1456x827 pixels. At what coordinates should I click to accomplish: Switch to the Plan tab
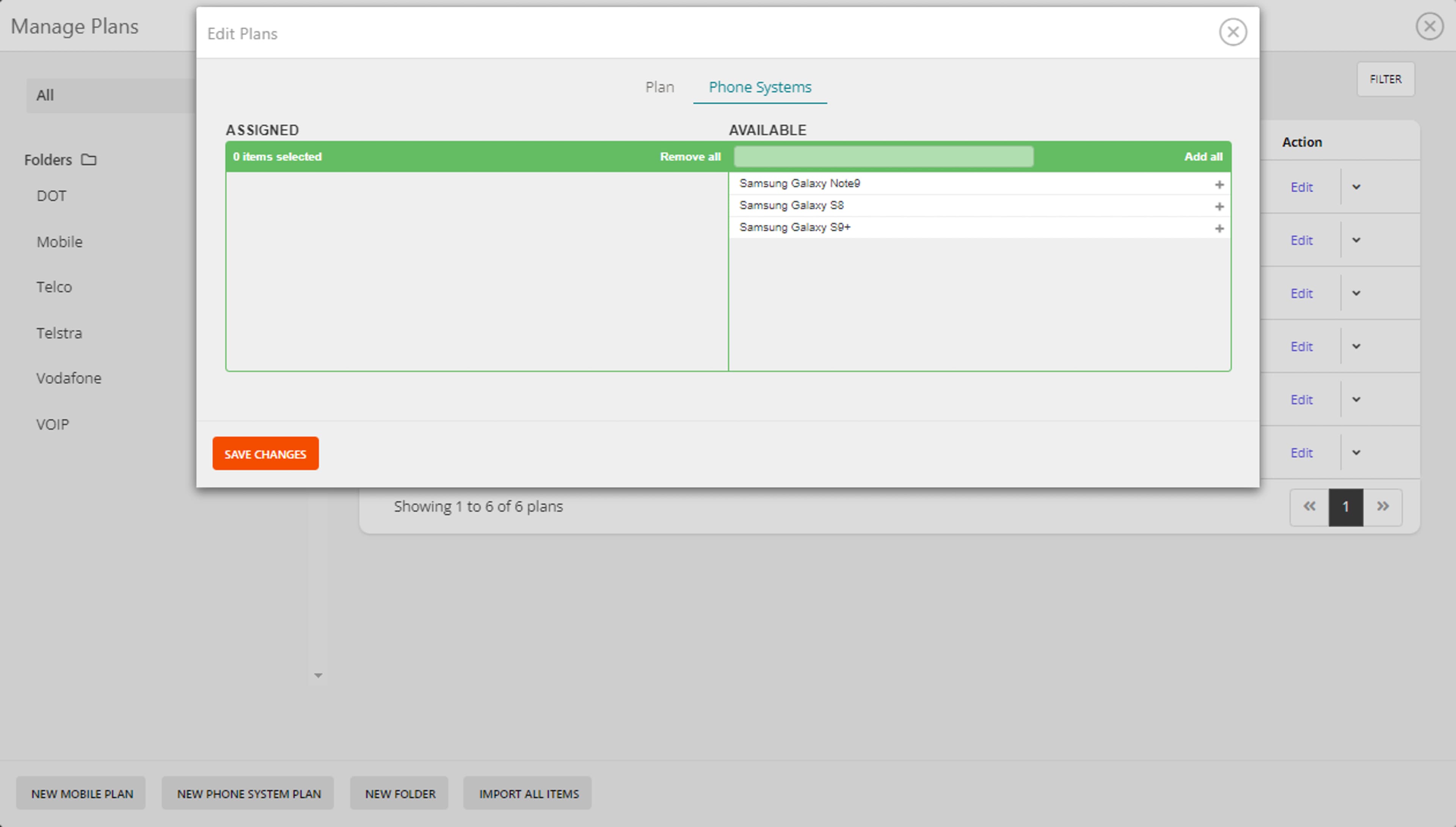pyautogui.click(x=659, y=87)
